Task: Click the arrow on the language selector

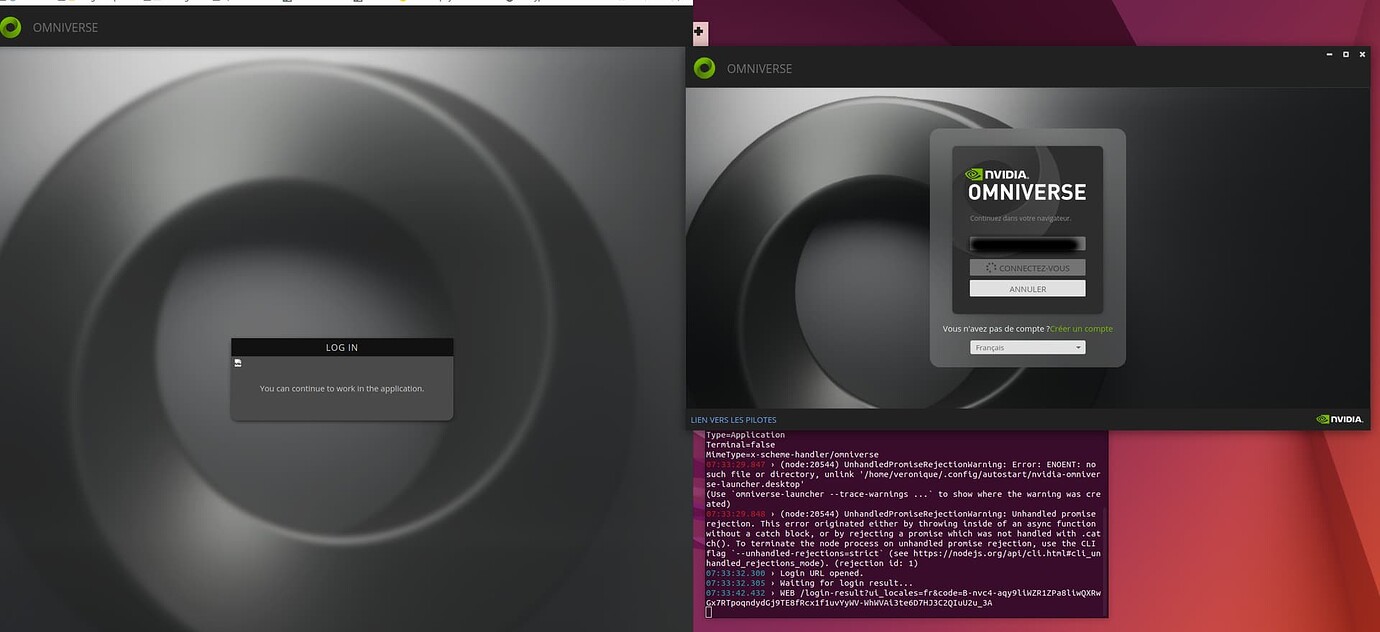Action: [x=1079, y=347]
